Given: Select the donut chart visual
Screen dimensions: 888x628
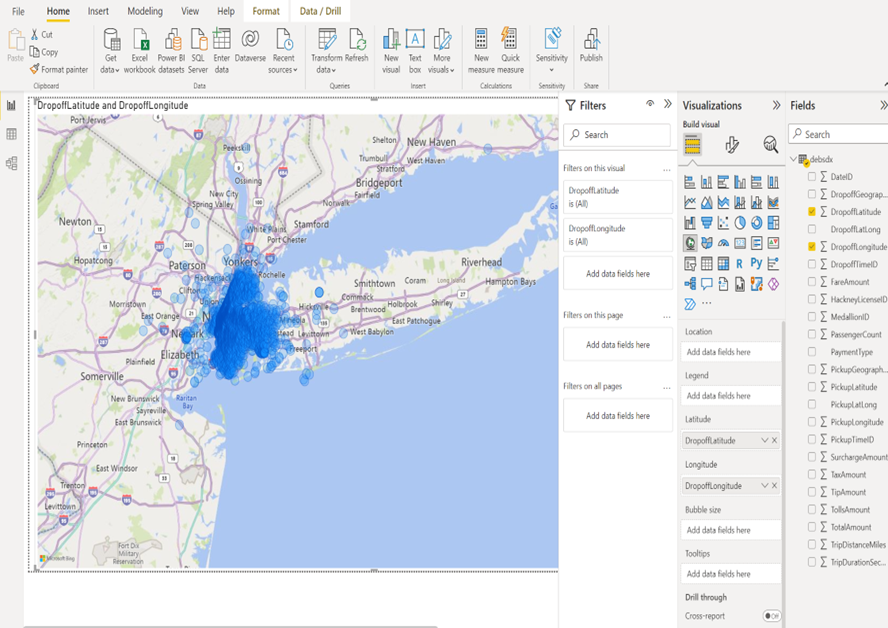Looking at the screenshot, I should (757, 223).
